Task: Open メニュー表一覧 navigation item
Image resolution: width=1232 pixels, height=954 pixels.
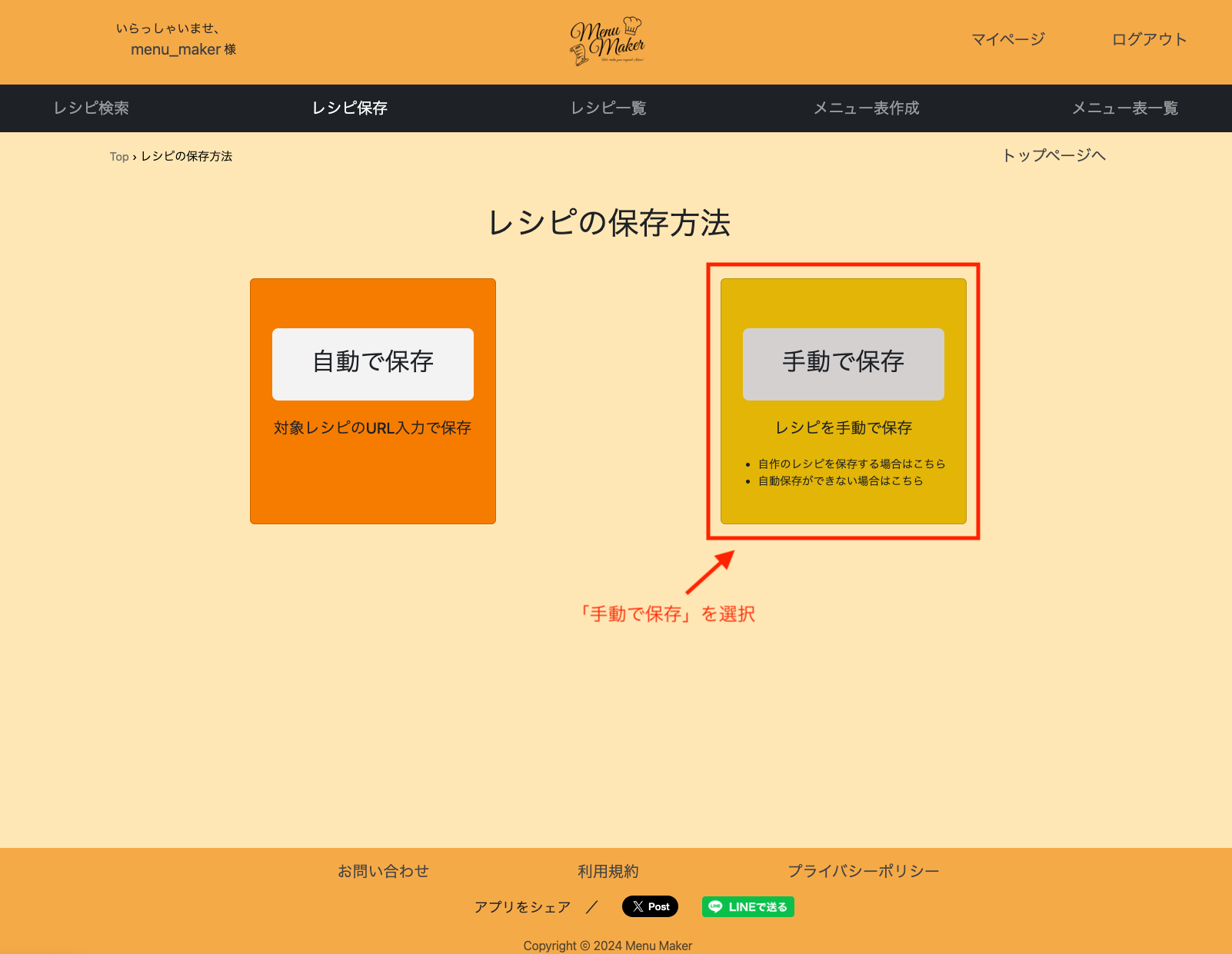Action: (1125, 108)
